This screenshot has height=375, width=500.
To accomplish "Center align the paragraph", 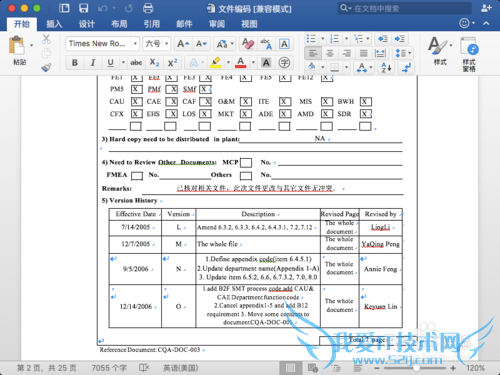I will [330, 53].
